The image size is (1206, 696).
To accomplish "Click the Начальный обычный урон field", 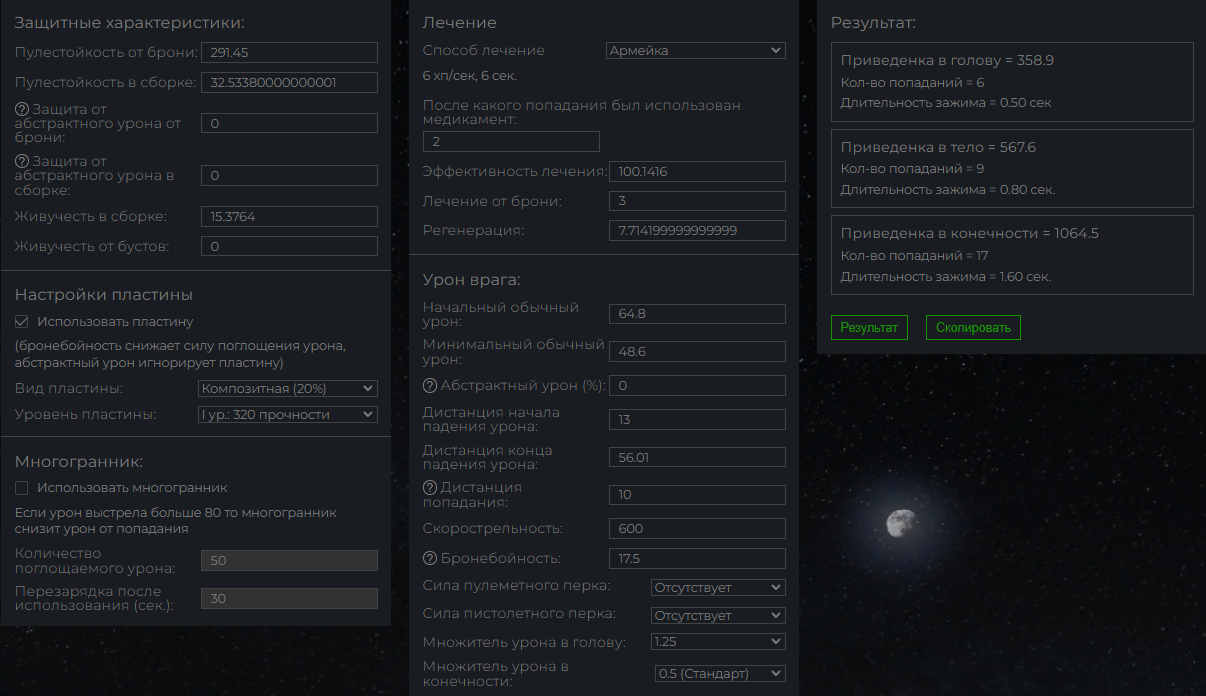I will (697, 314).
